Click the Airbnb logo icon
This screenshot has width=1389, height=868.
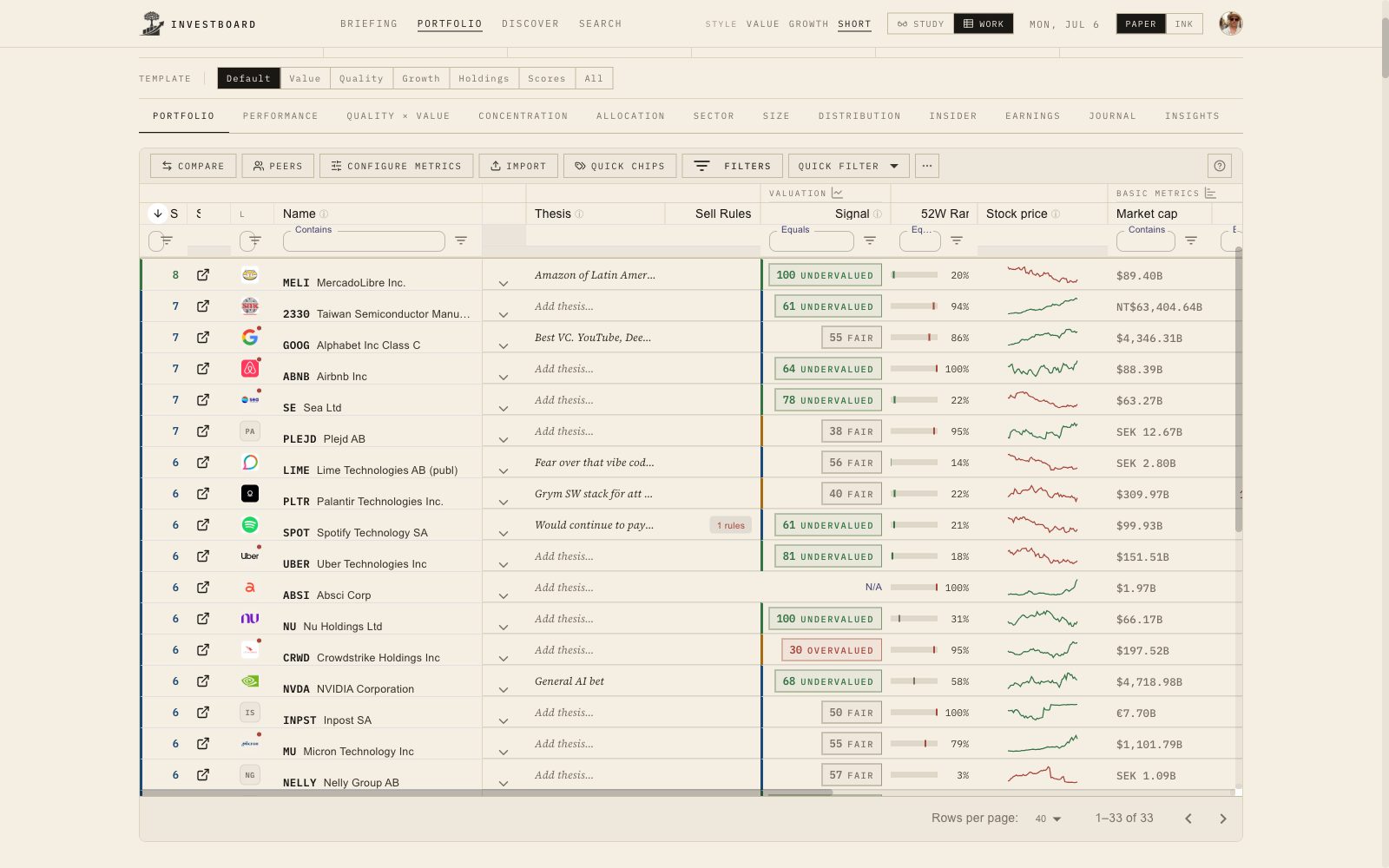(250, 368)
